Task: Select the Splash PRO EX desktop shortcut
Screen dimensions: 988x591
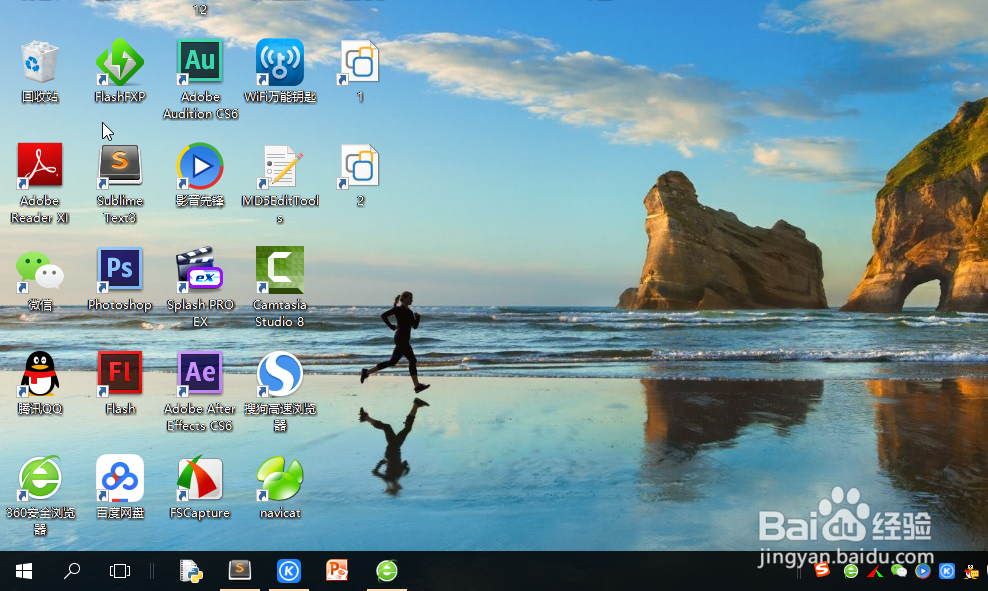Action: pyautogui.click(x=200, y=287)
